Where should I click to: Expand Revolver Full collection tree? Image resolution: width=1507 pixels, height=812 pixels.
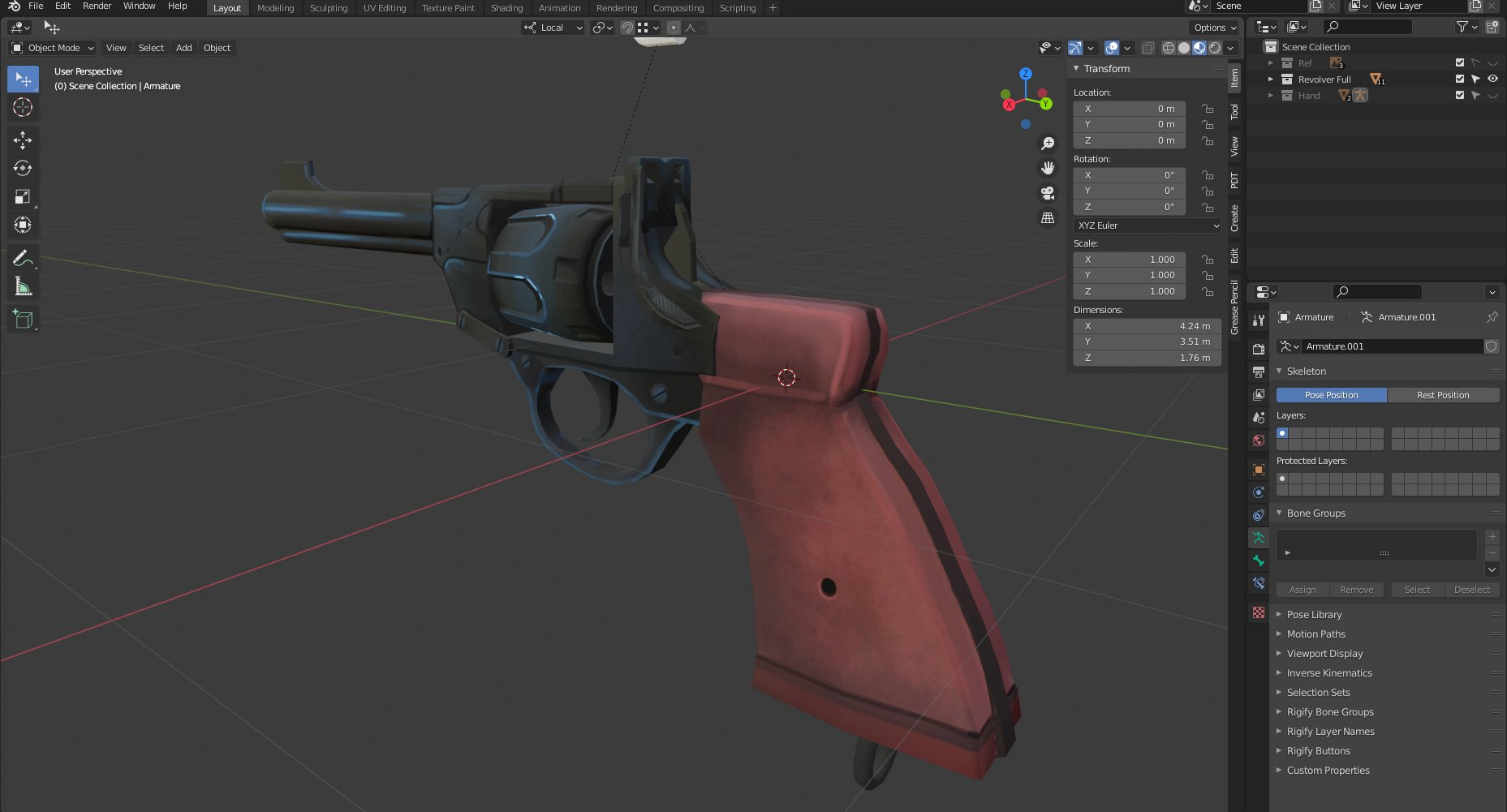point(1271,79)
